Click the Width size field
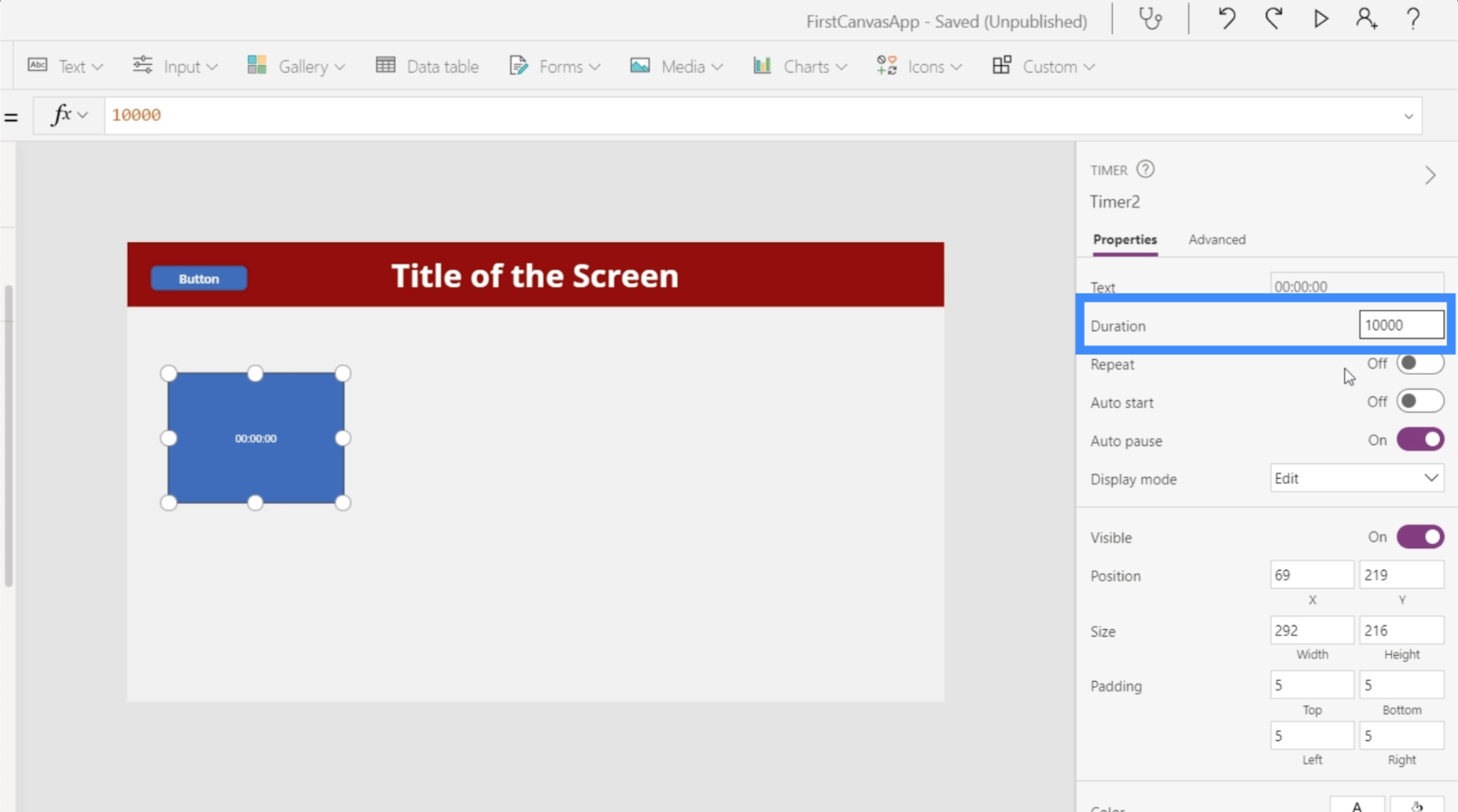This screenshot has height=812, width=1458. click(x=1311, y=631)
